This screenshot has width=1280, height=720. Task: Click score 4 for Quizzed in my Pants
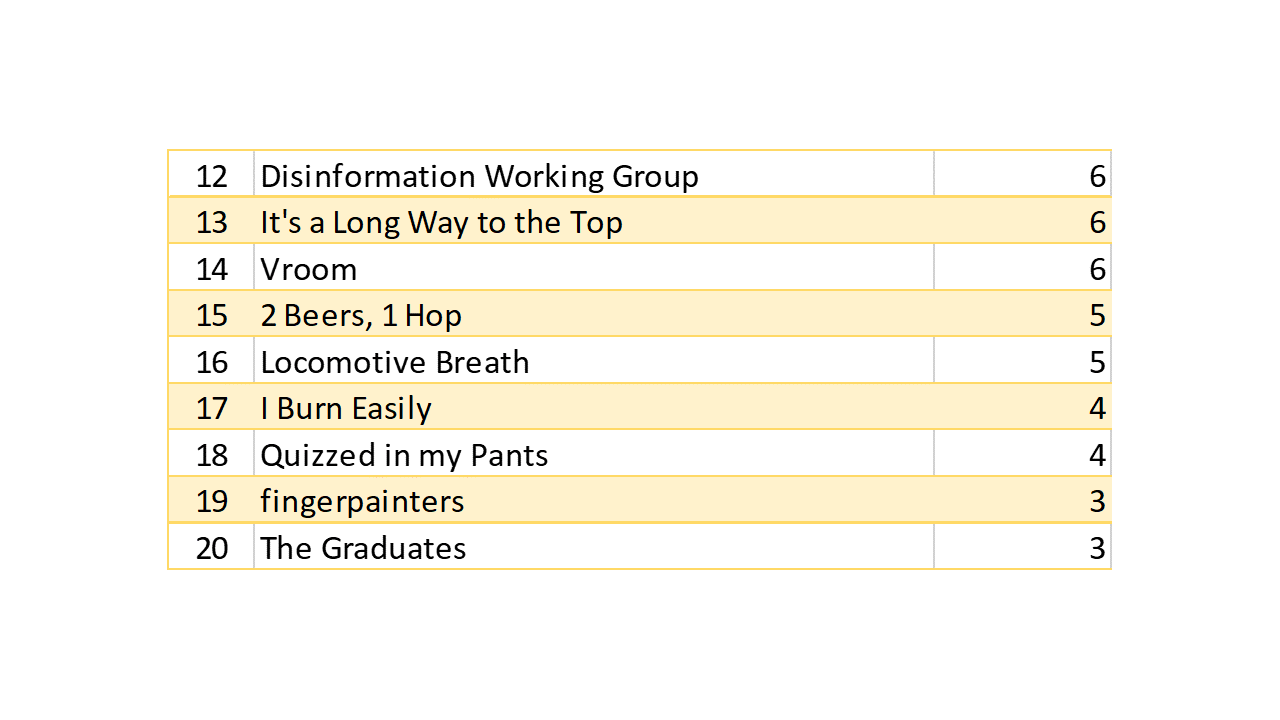(x=1097, y=455)
